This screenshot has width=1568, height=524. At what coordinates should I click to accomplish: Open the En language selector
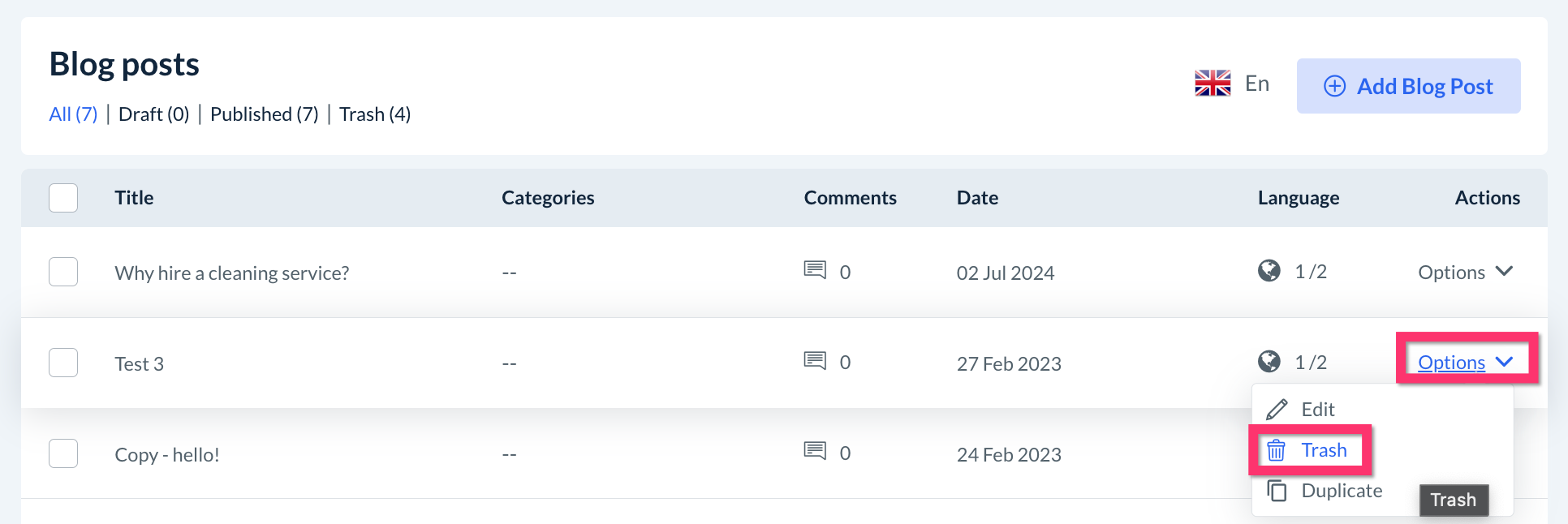pos(1256,84)
